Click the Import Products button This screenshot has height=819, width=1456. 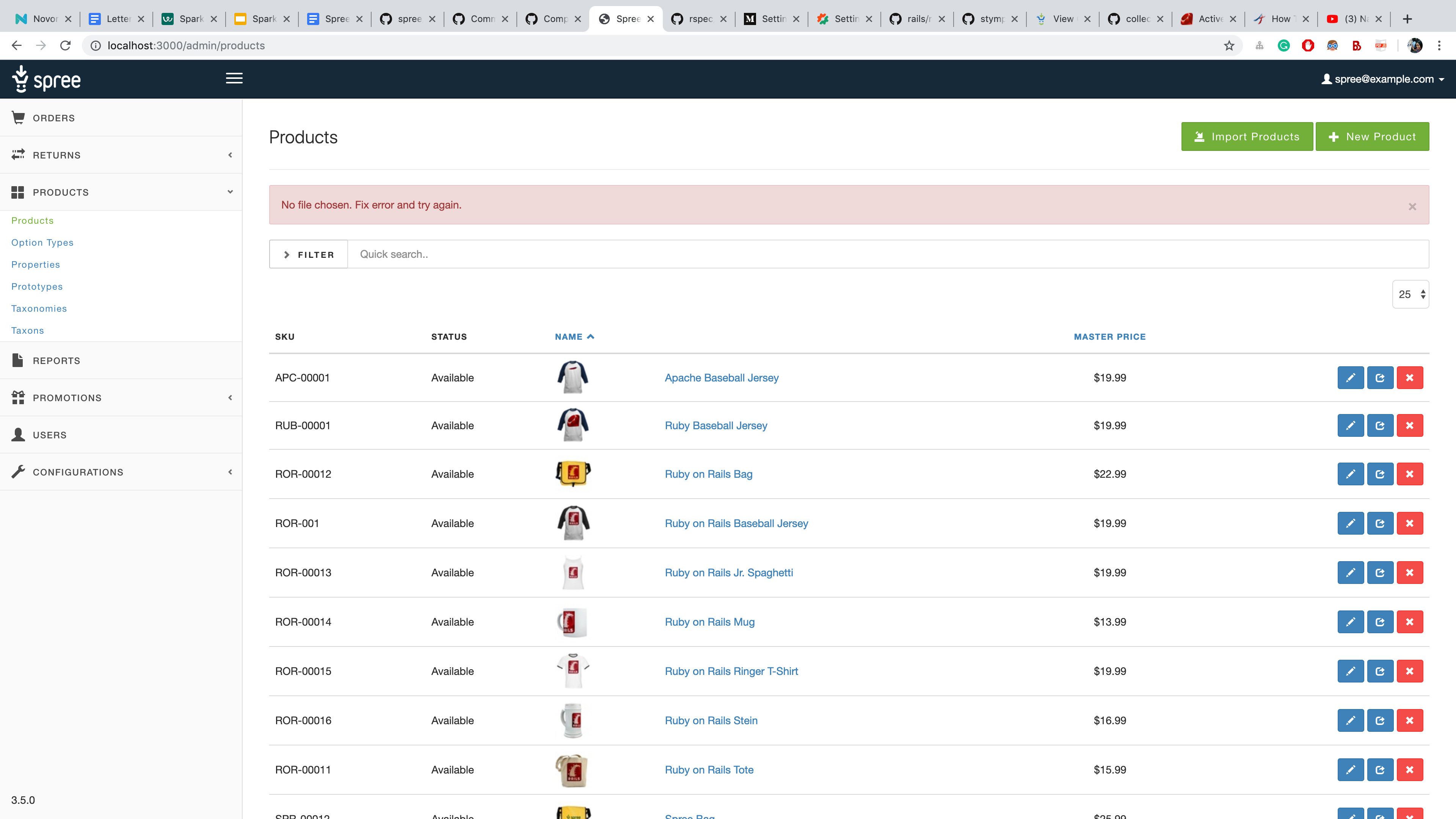coord(1247,137)
